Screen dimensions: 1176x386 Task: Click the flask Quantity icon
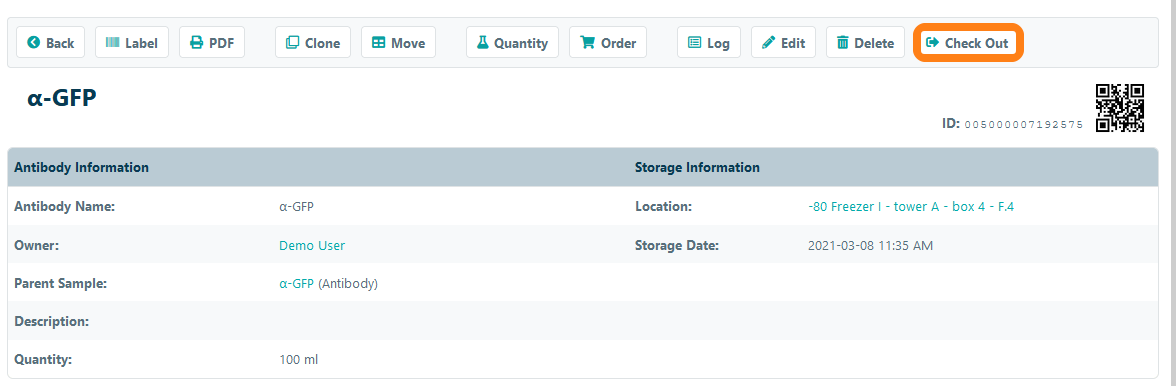pyautogui.click(x=483, y=43)
